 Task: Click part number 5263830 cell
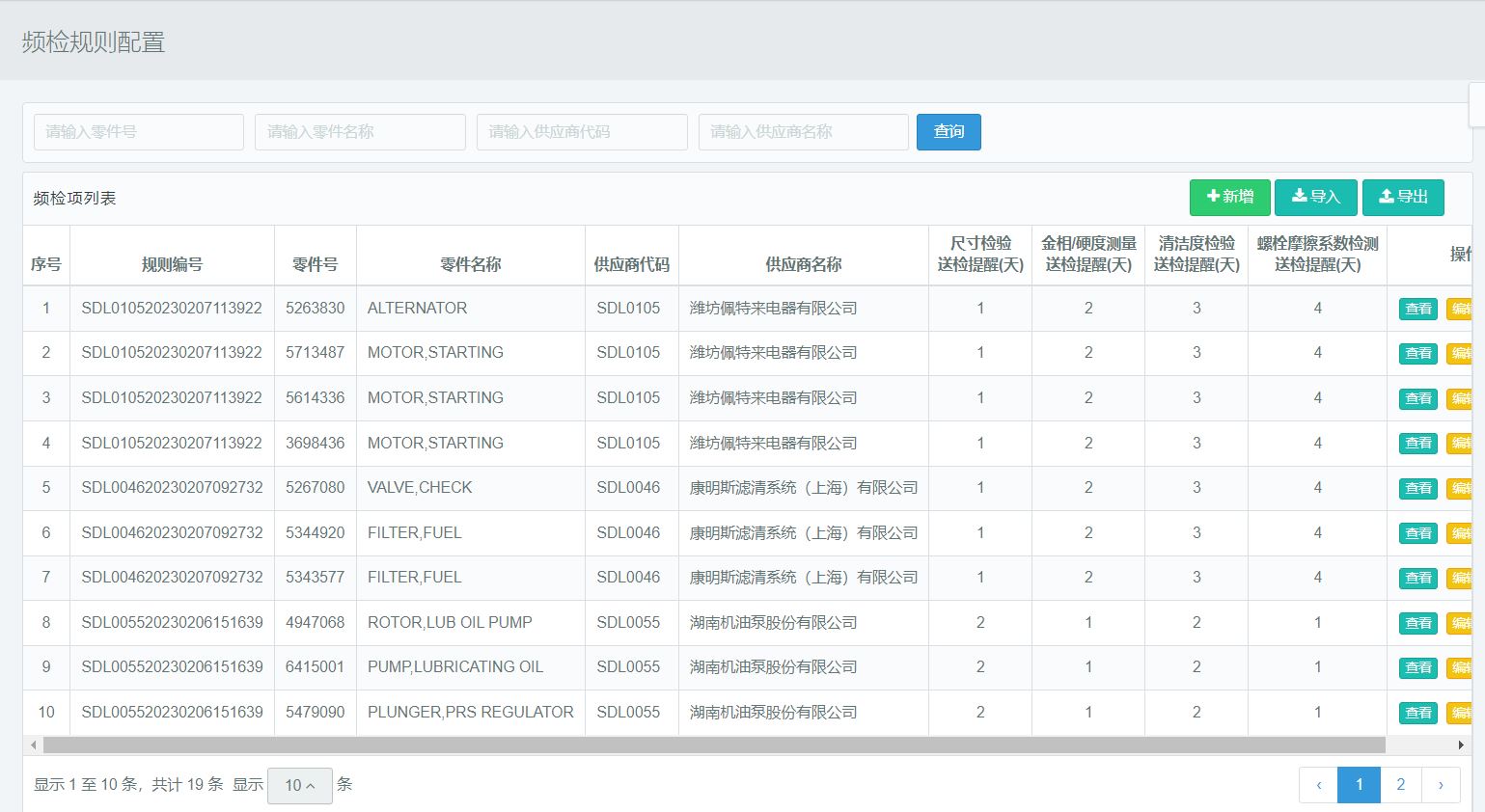pos(316,309)
